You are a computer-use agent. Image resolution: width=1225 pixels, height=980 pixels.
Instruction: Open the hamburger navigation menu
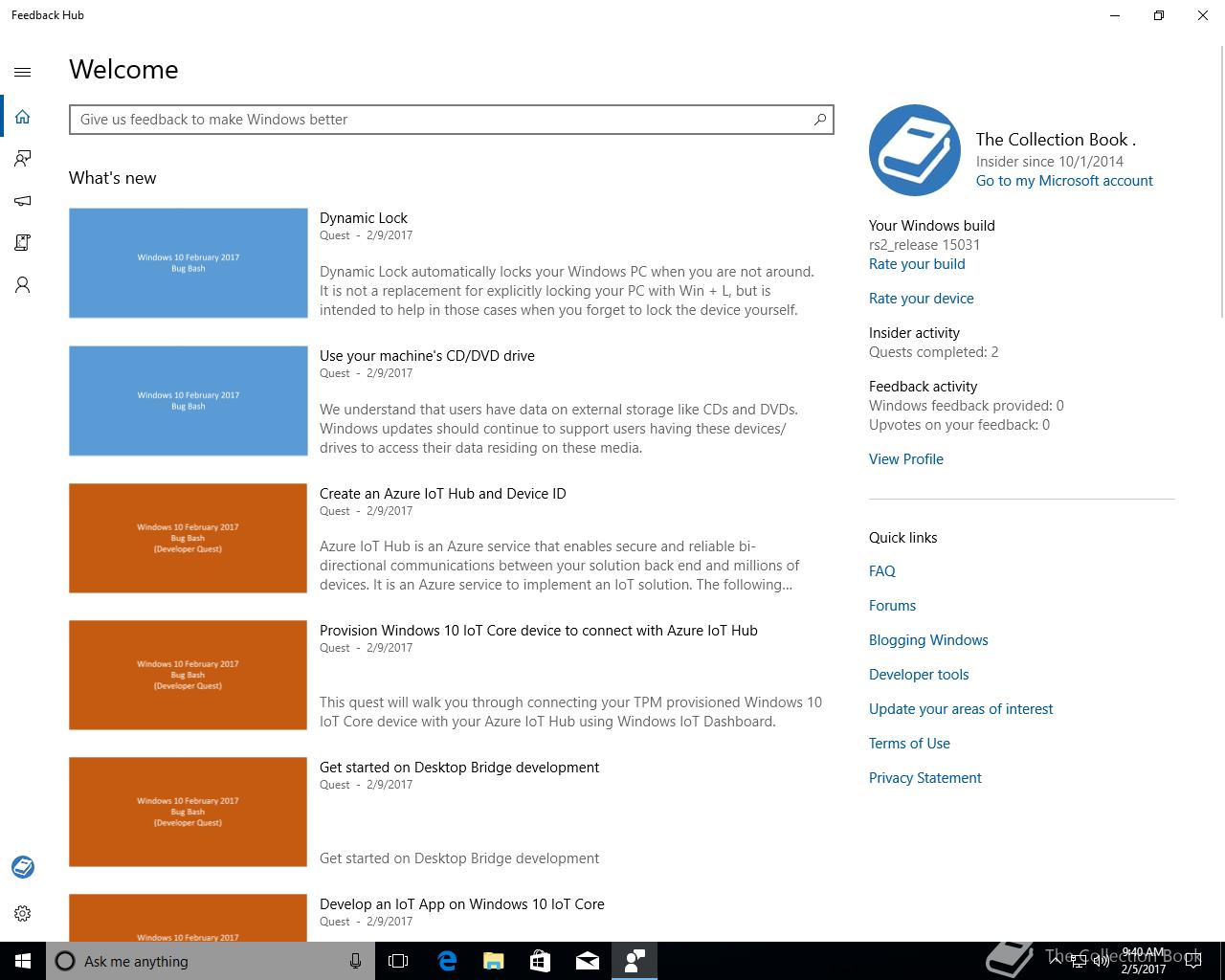click(23, 72)
